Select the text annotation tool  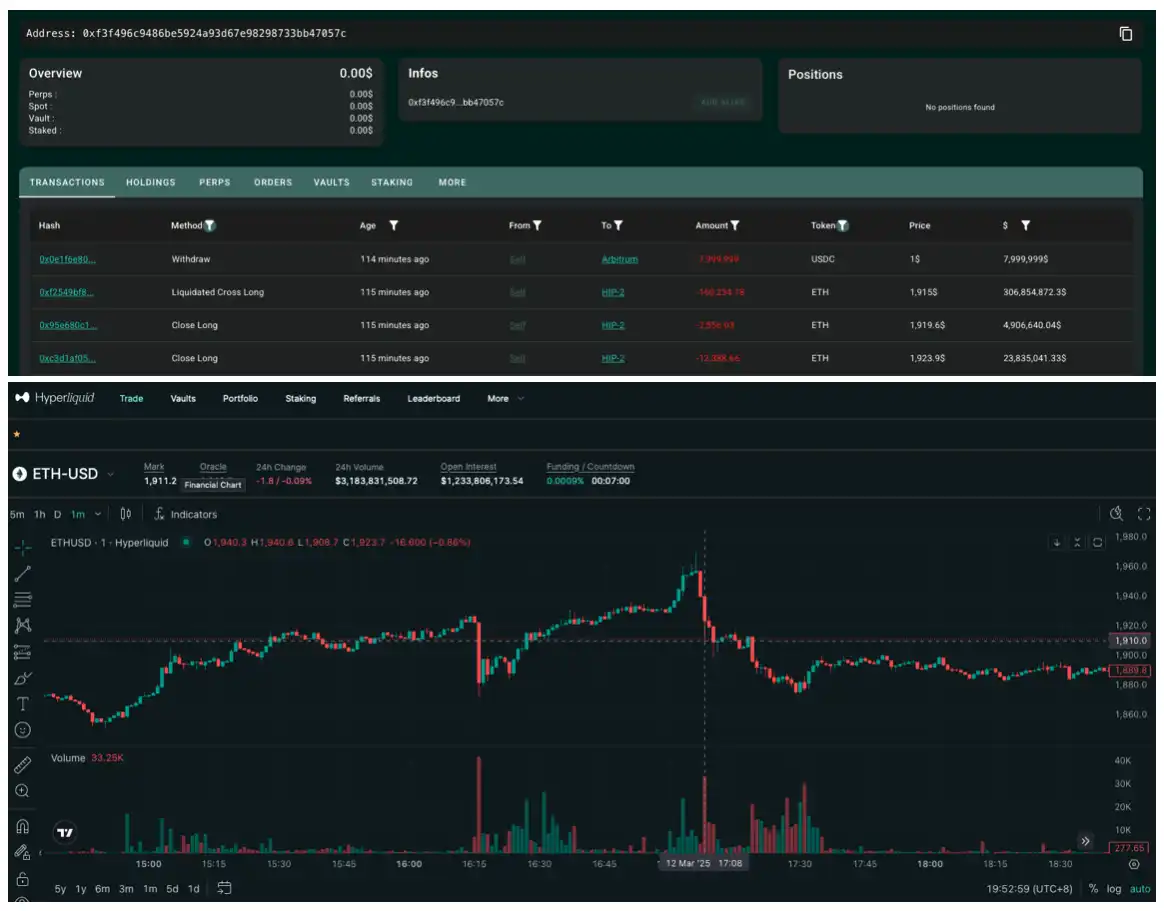[x=22, y=704]
